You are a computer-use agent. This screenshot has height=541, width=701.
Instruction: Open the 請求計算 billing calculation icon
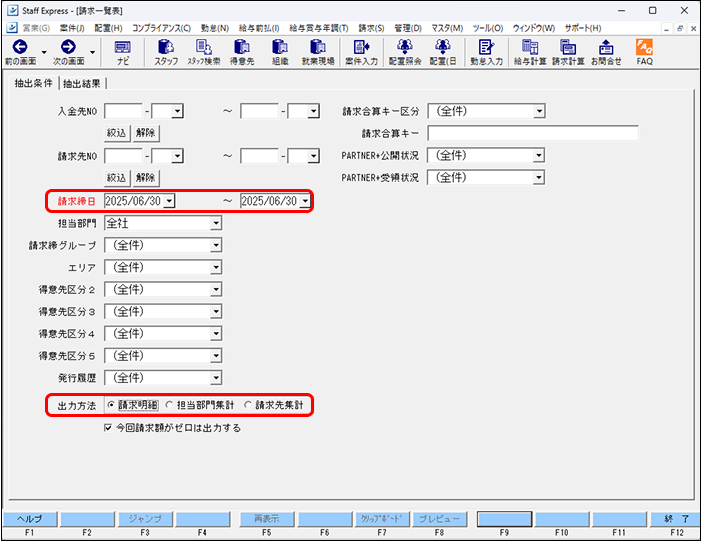(x=568, y=52)
